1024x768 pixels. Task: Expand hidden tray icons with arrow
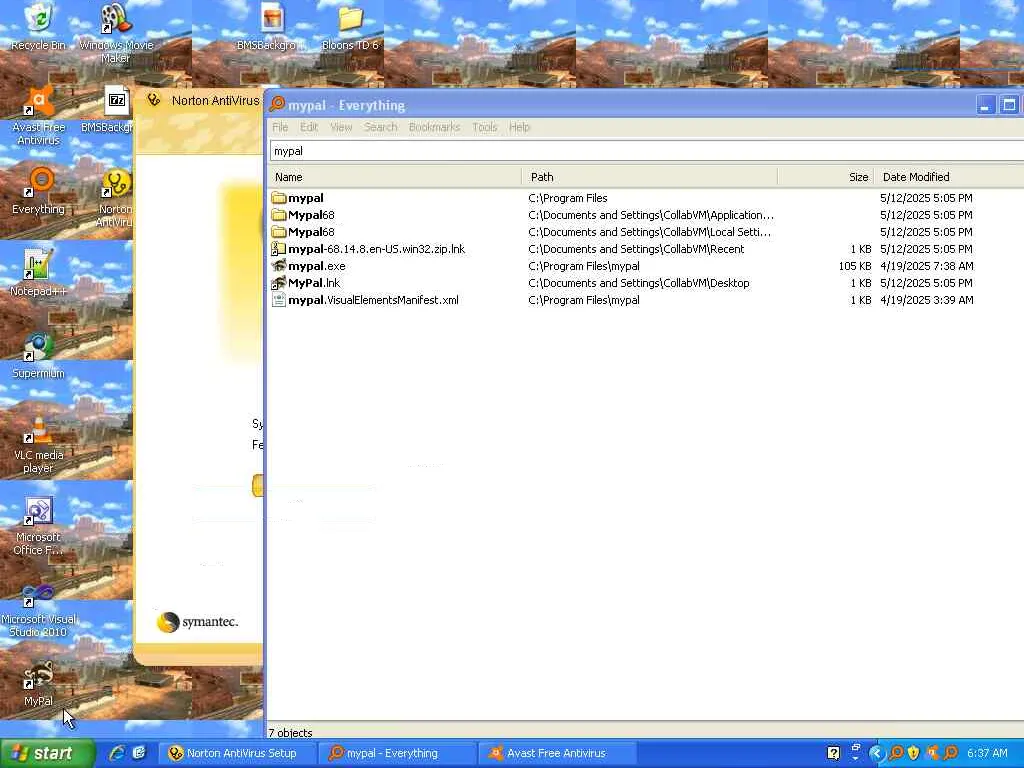pyautogui.click(x=876, y=753)
